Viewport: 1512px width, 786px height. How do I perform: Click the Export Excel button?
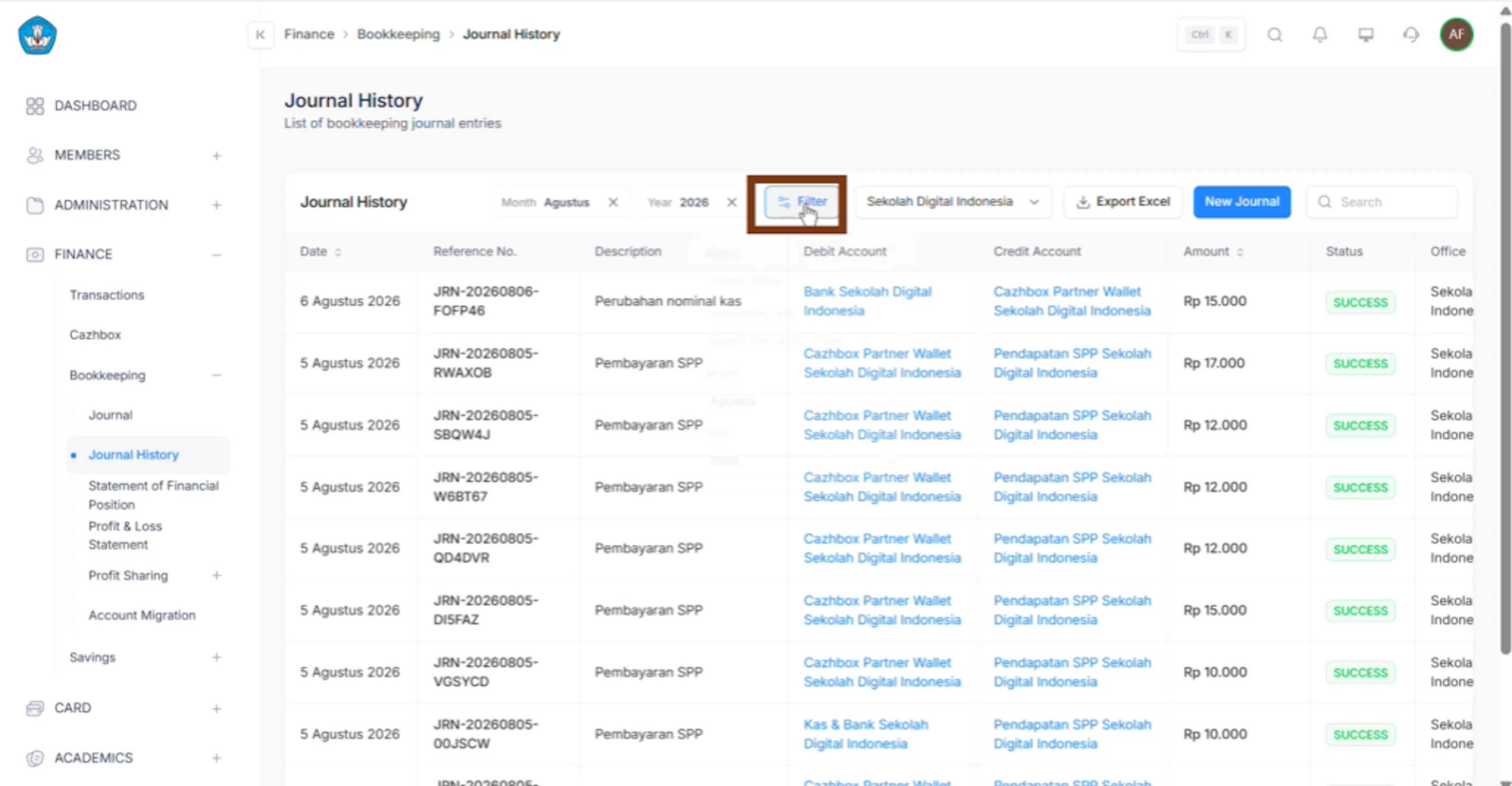pyautogui.click(x=1123, y=202)
